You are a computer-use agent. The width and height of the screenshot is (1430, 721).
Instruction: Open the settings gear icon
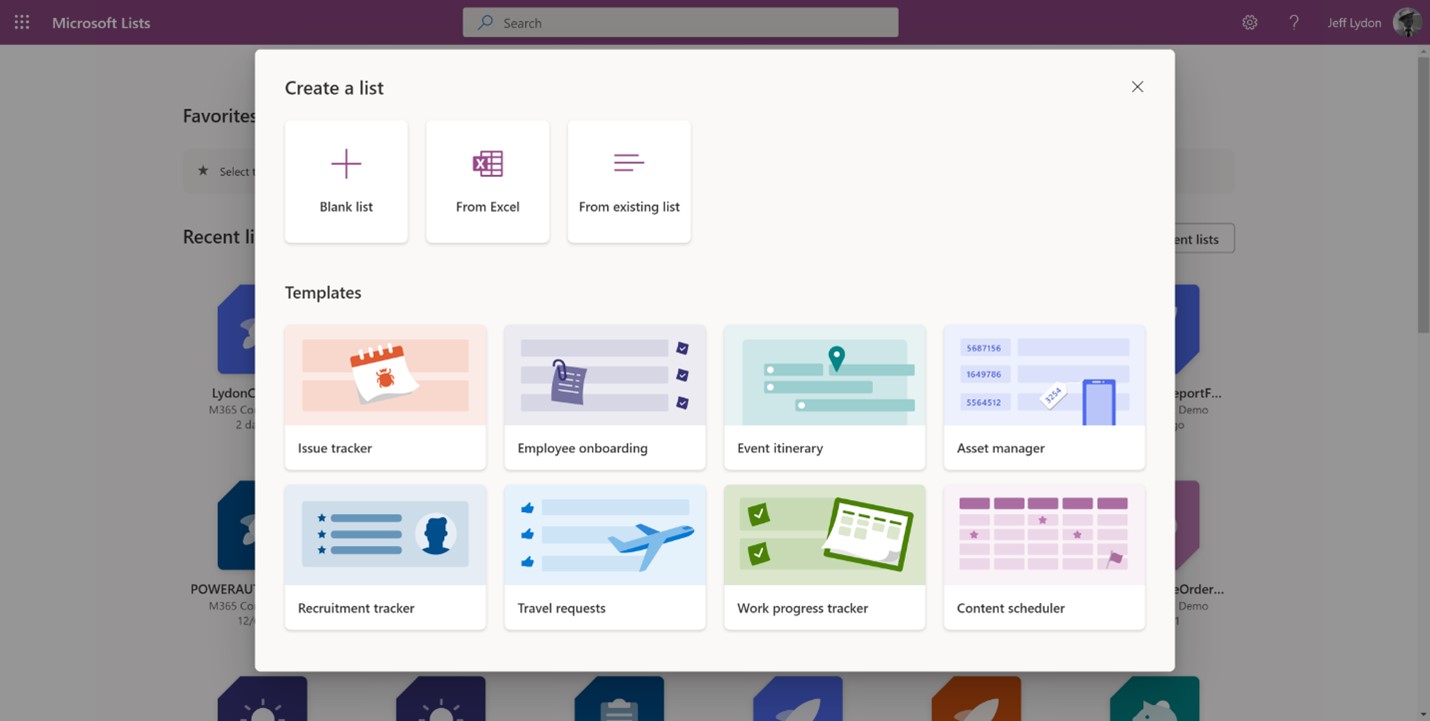[x=1250, y=22]
